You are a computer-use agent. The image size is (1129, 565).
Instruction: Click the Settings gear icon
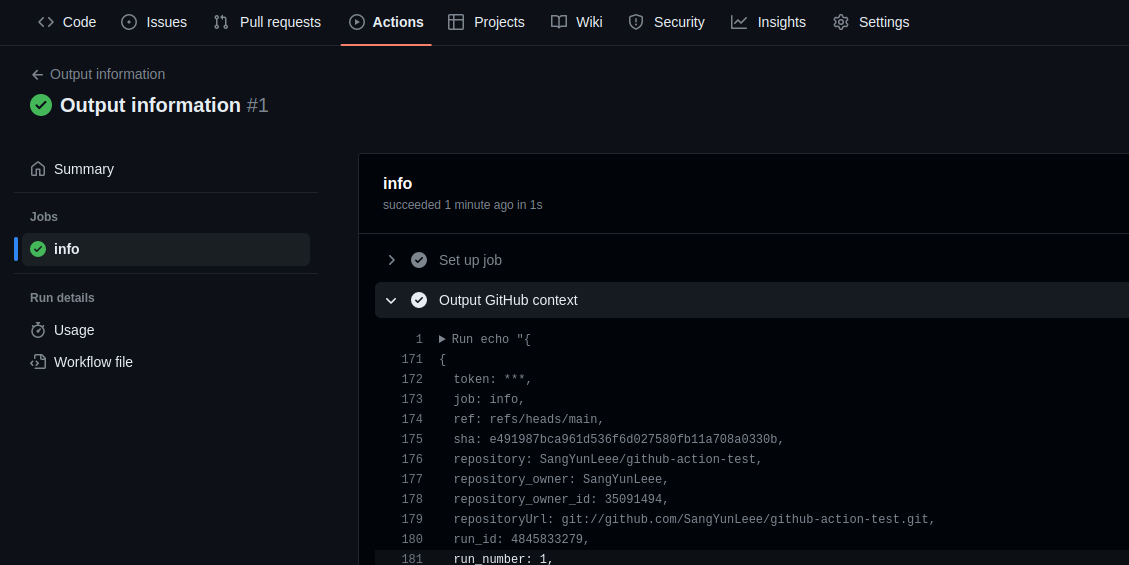click(841, 22)
